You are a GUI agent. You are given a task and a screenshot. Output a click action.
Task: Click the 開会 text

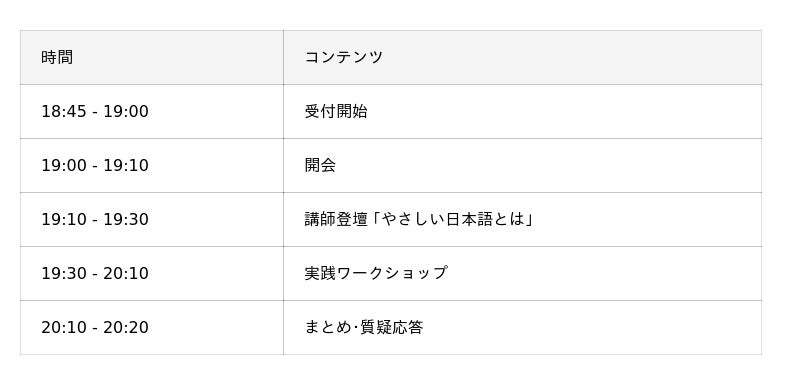point(320,165)
